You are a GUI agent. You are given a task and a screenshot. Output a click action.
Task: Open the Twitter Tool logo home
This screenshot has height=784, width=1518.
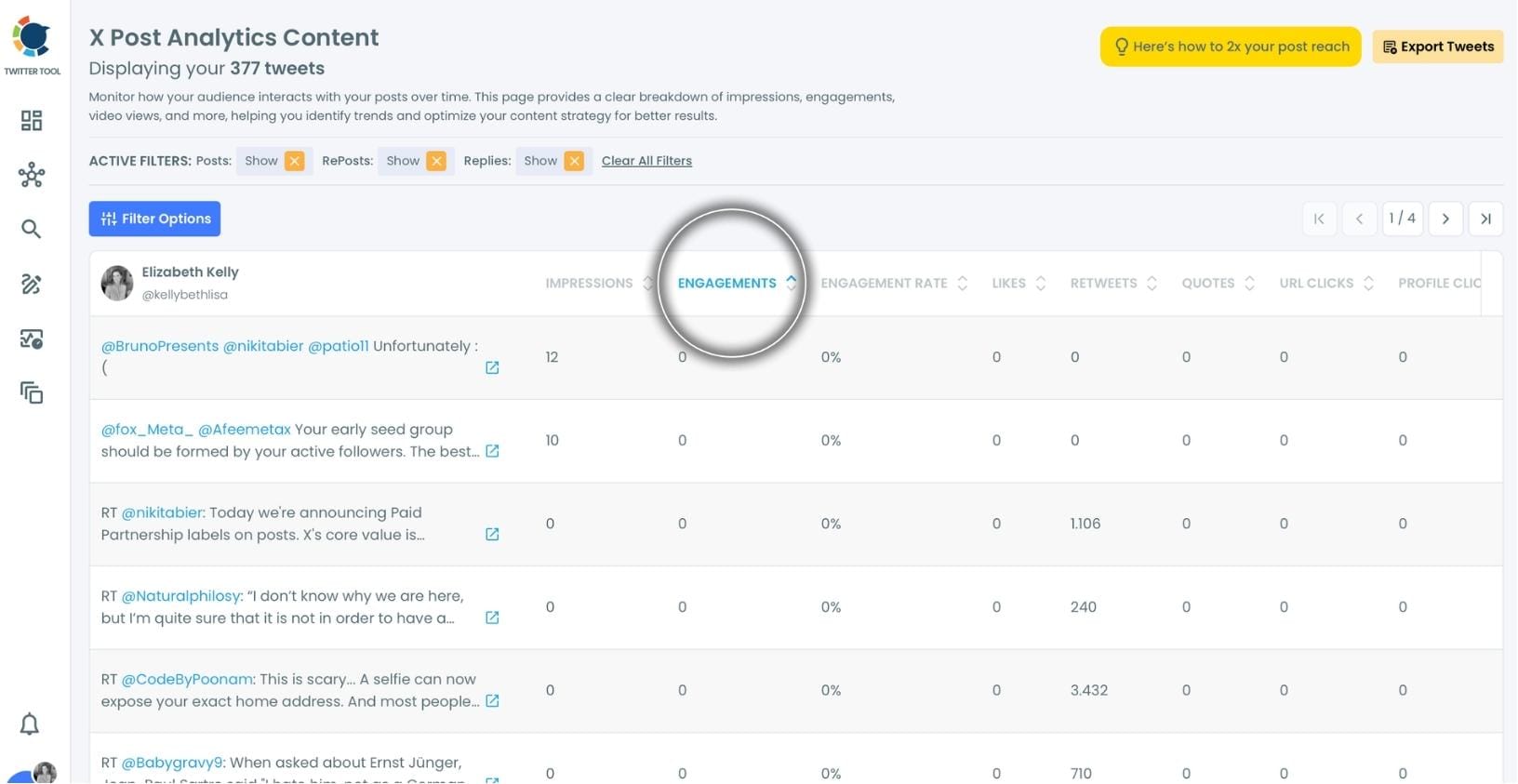pyautogui.click(x=33, y=45)
